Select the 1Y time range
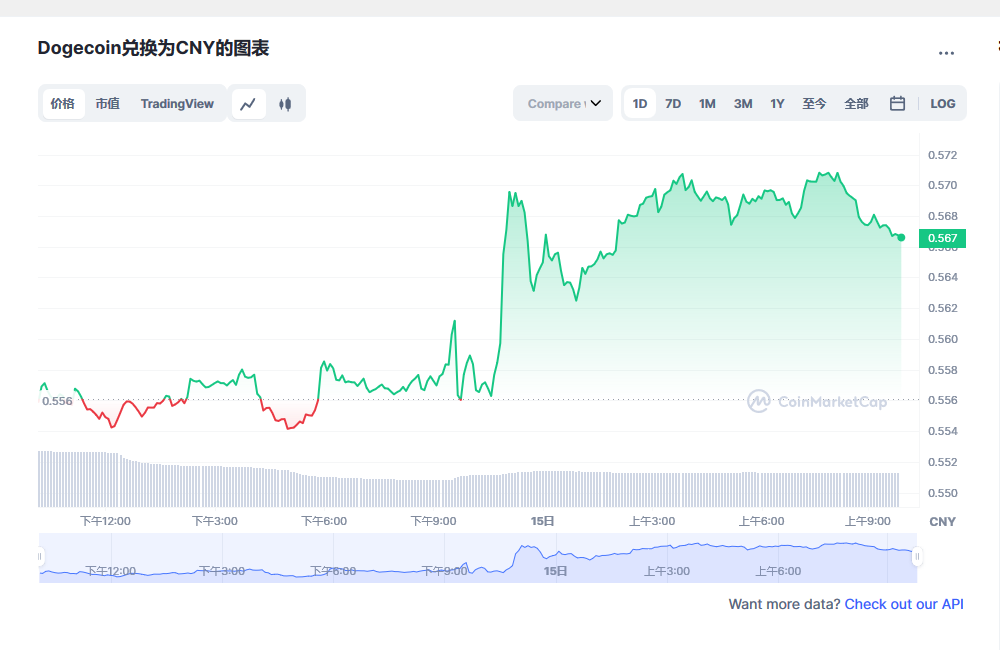This screenshot has width=1000, height=650. coord(777,103)
